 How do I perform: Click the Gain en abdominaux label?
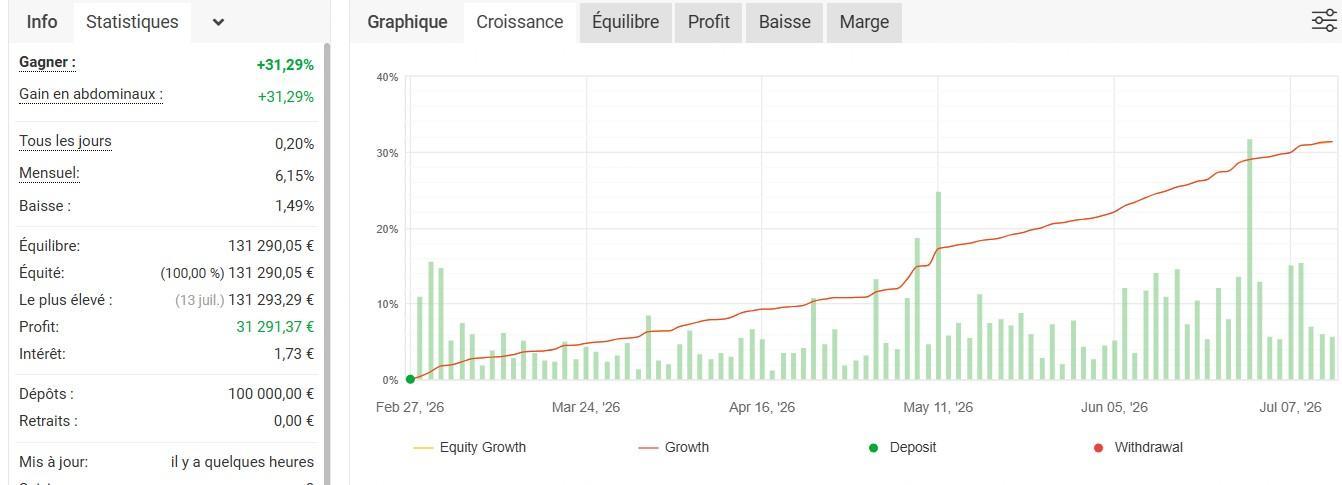tap(91, 94)
